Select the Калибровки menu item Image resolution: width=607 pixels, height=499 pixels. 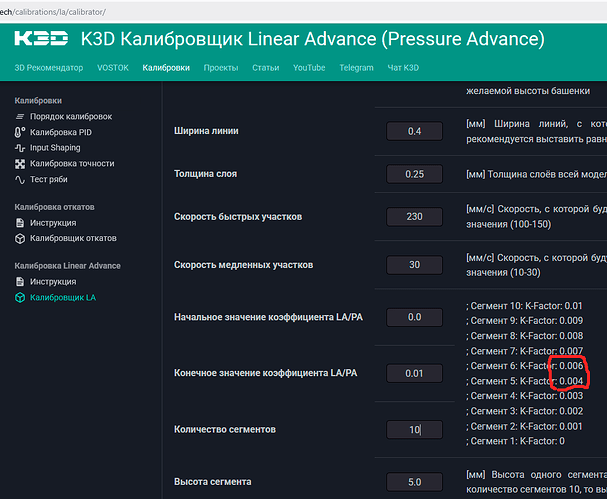coord(166,68)
